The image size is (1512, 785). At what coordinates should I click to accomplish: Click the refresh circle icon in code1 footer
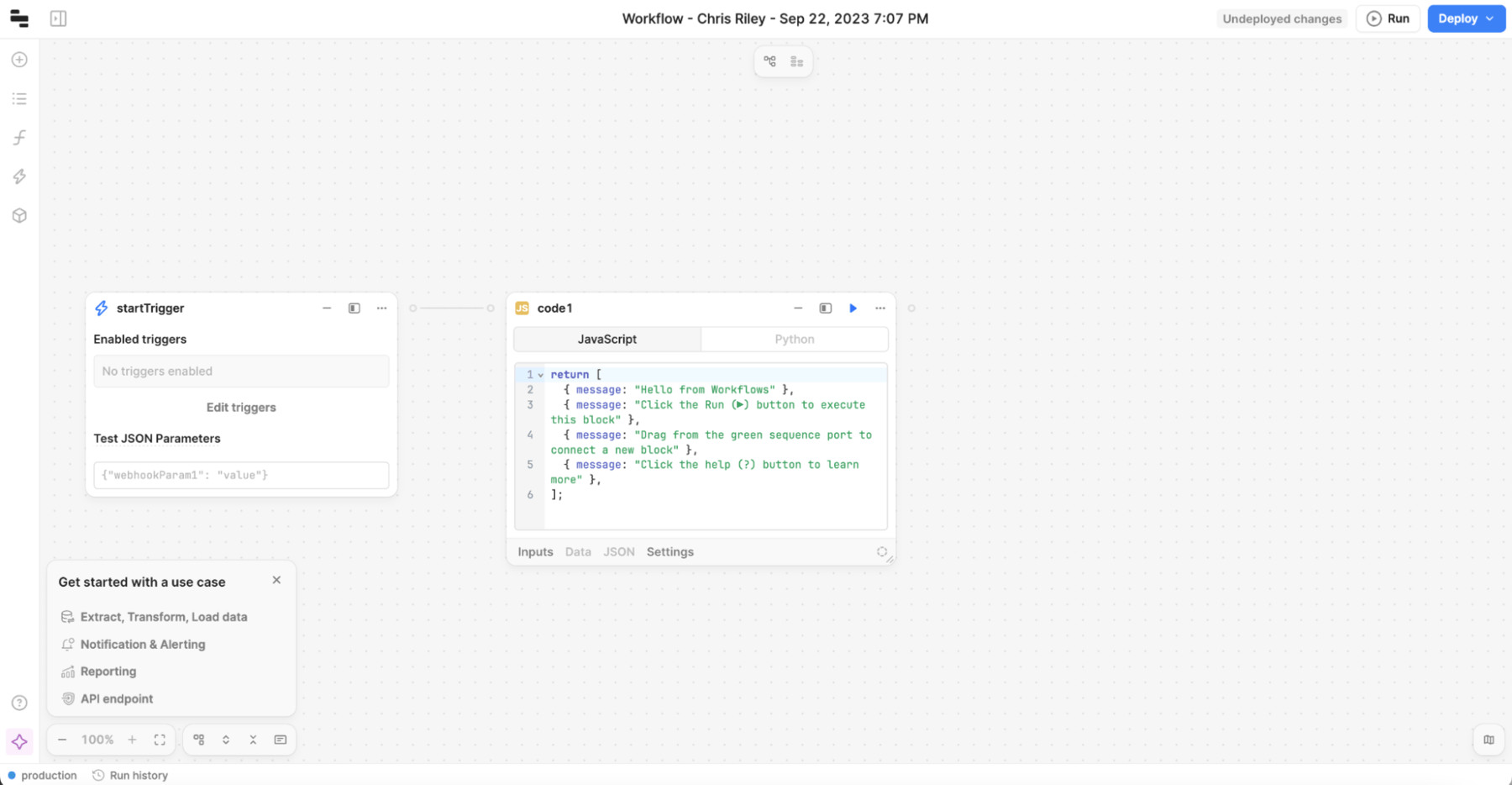pyautogui.click(x=881, y=552)
